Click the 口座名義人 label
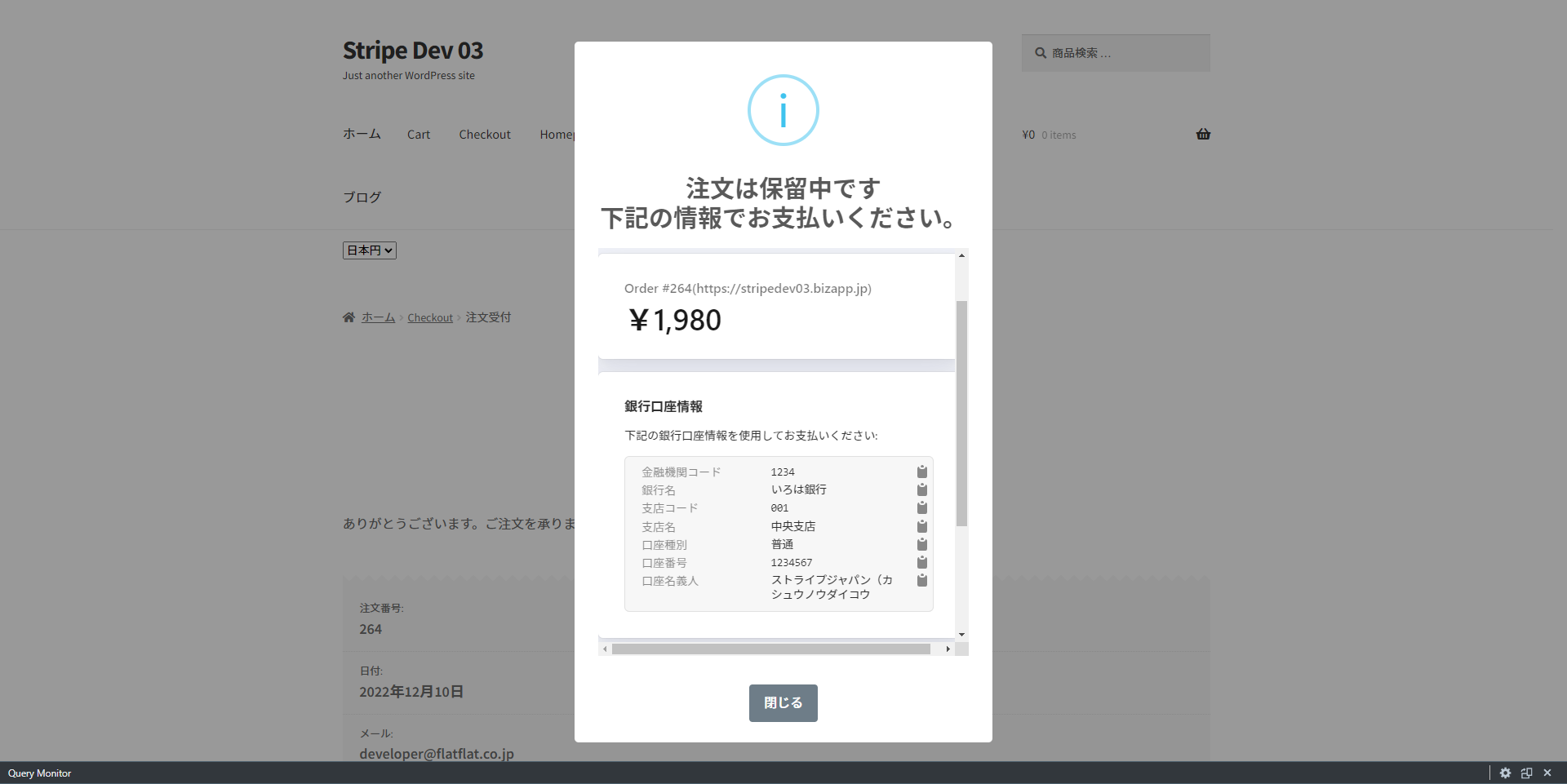This screenshot has width=1567, height=784. click(x=670, y=581)
